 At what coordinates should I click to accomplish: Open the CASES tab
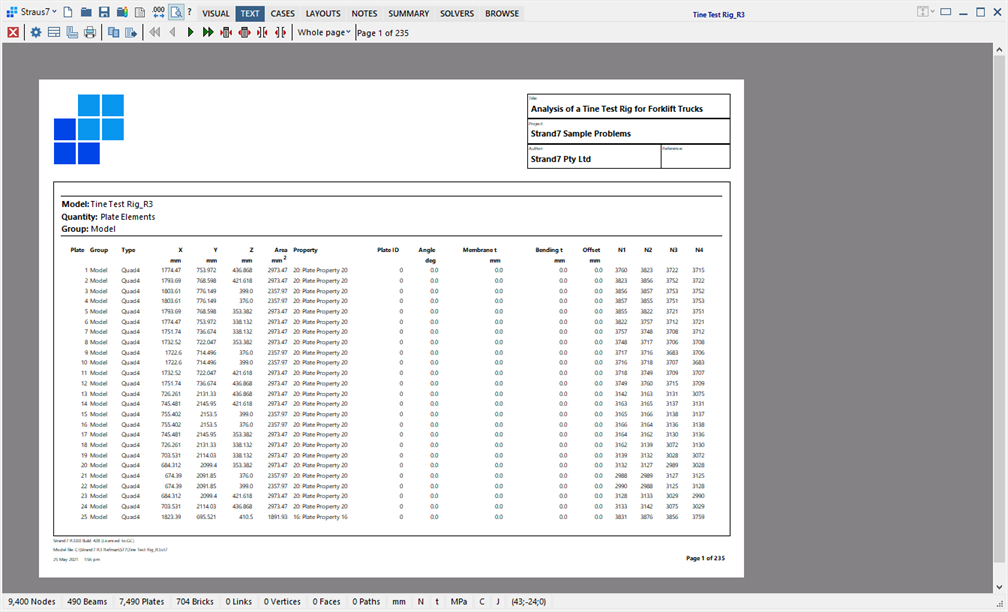click(x=282, y=13)
